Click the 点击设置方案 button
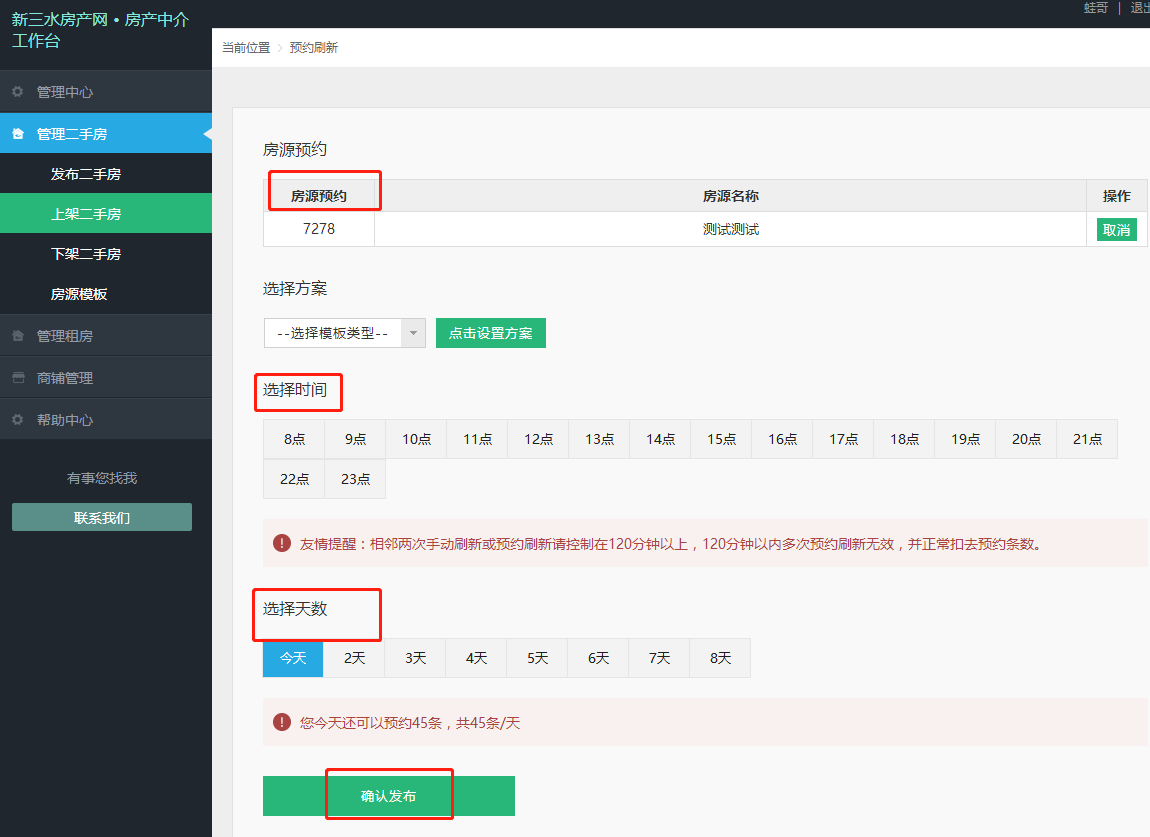The width and height of the screenshot is (1150, 837). click(x=490, y=333)
